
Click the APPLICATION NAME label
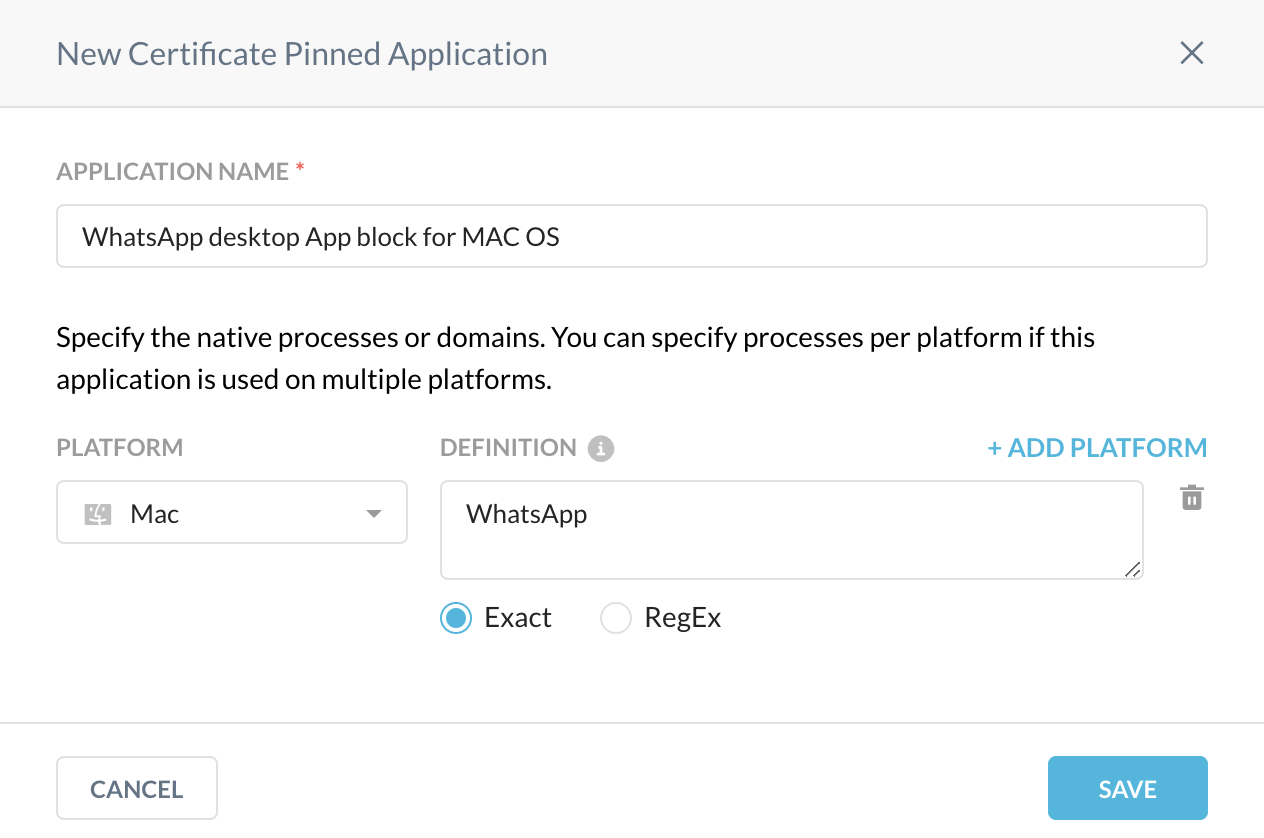(173, 172)
